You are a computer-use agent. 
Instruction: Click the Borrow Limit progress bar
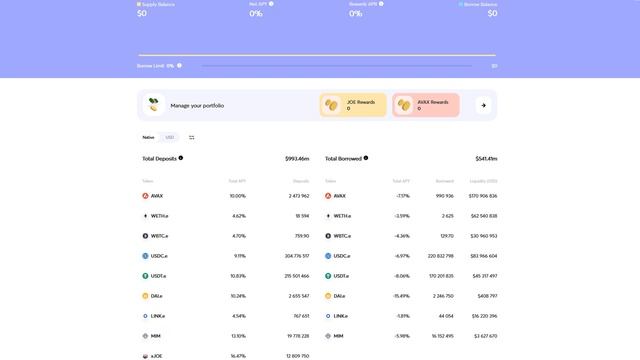(337, 66)
